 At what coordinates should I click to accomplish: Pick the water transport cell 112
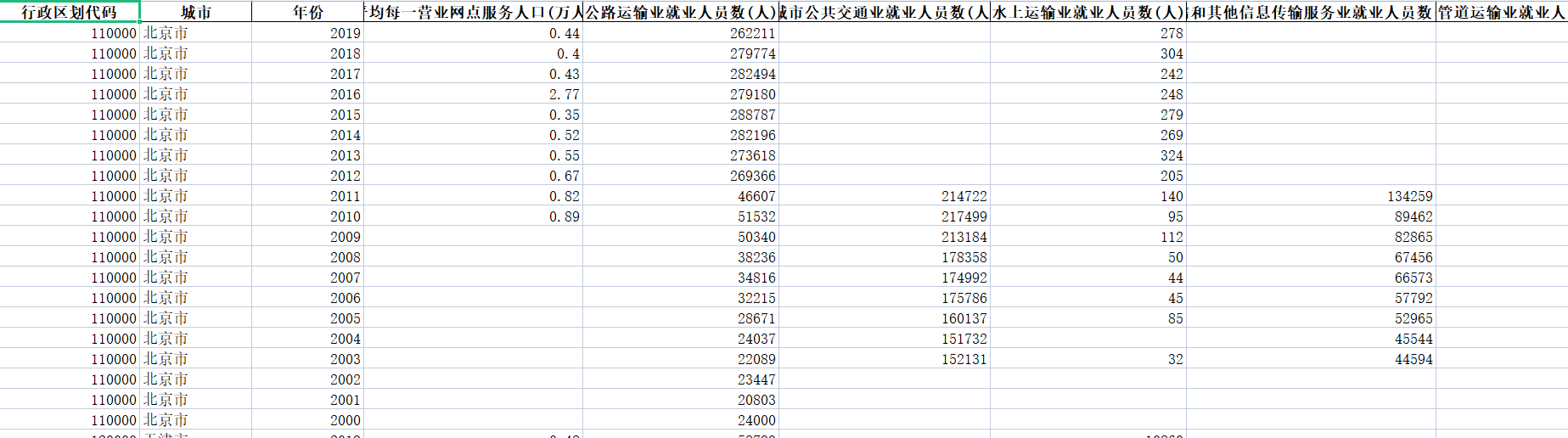[1088, 237]
